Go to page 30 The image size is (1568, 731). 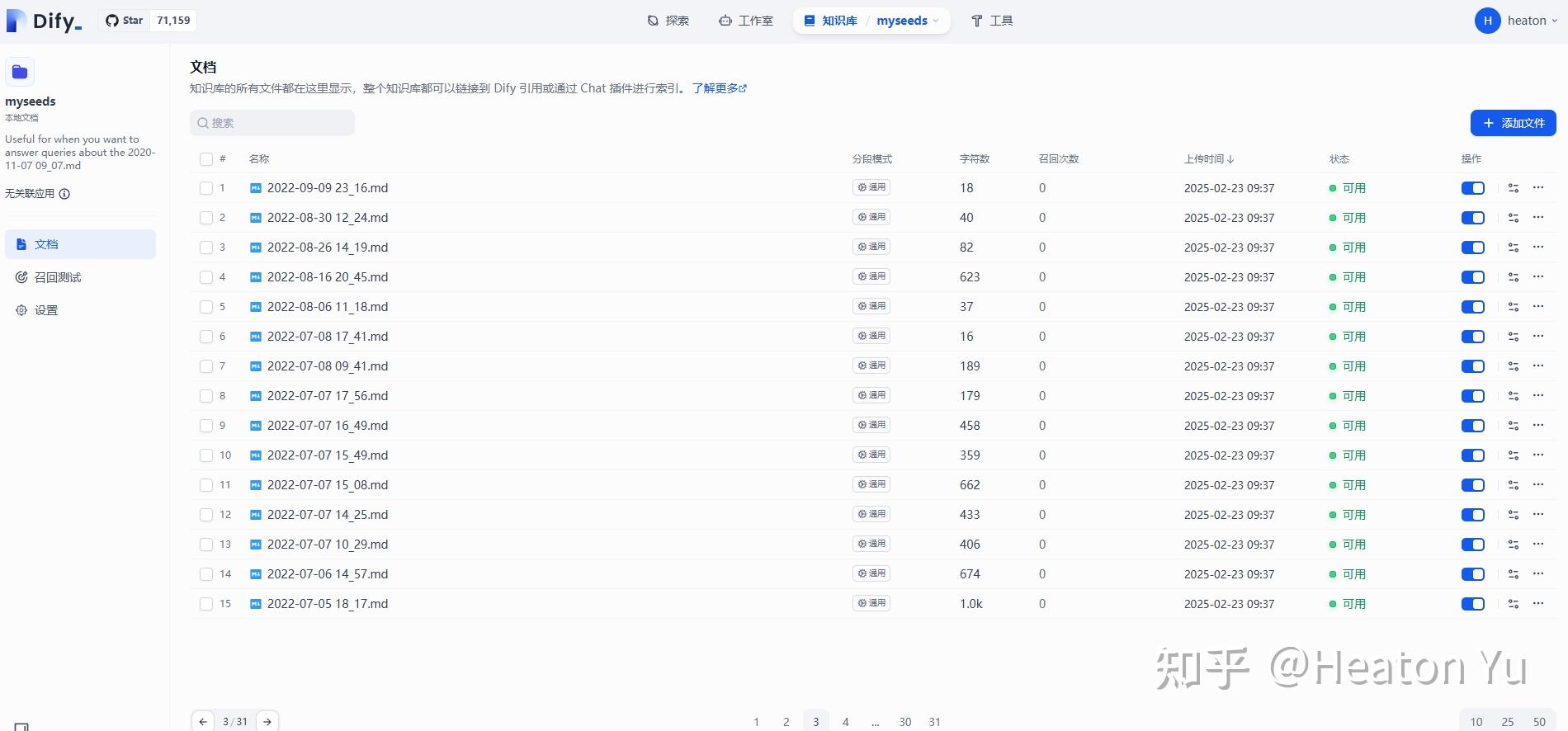[905, 722]
